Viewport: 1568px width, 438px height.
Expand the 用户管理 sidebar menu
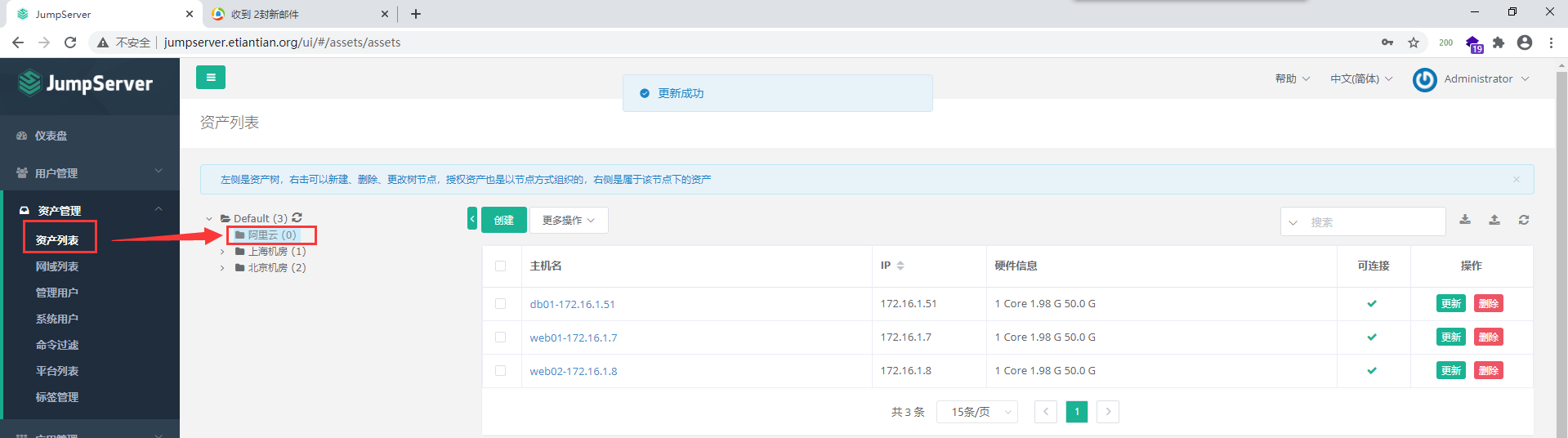coord(90,173)
